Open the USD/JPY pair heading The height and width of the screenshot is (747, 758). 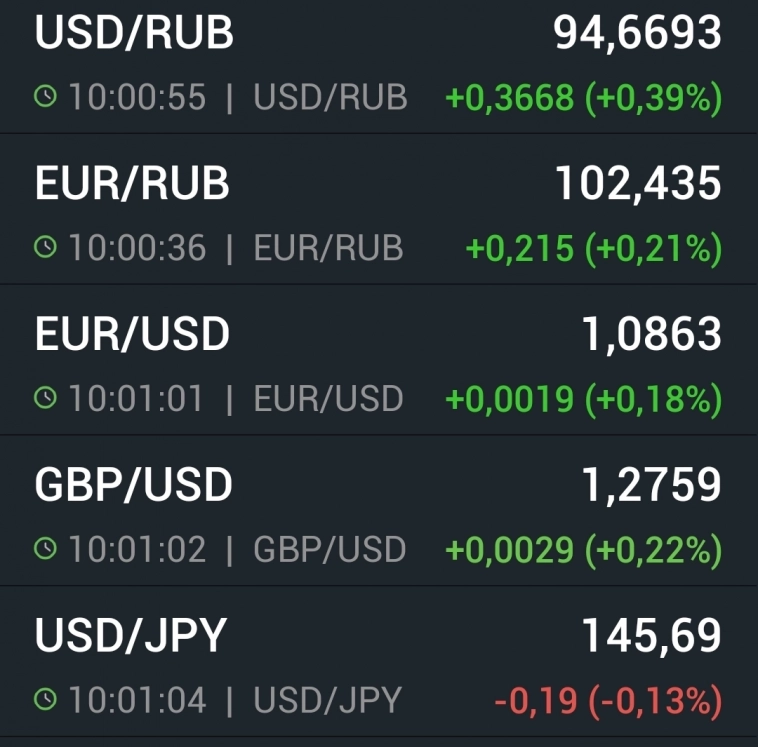(x=131, y=636)
